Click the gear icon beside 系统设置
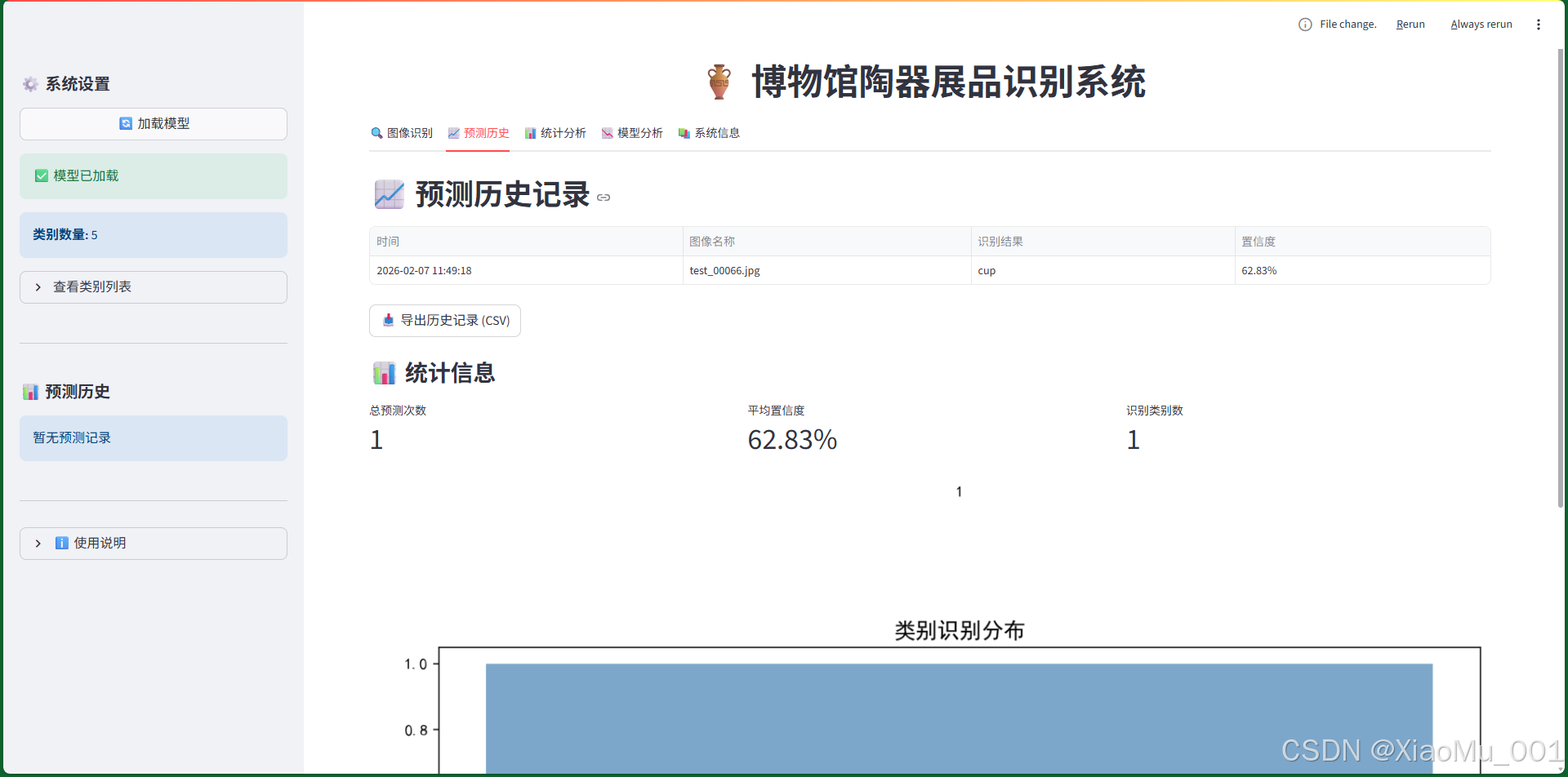The width and height of the screenshot is (1568, 777). (31, 84)
